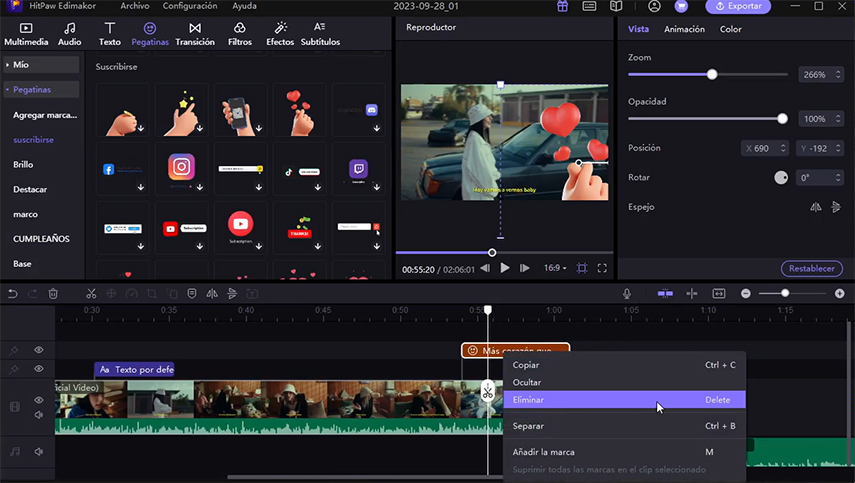The width and height of the screenshot is (855, 483).
Task: Flip horizontally with Espejo icon
Action: pos(816,207)
